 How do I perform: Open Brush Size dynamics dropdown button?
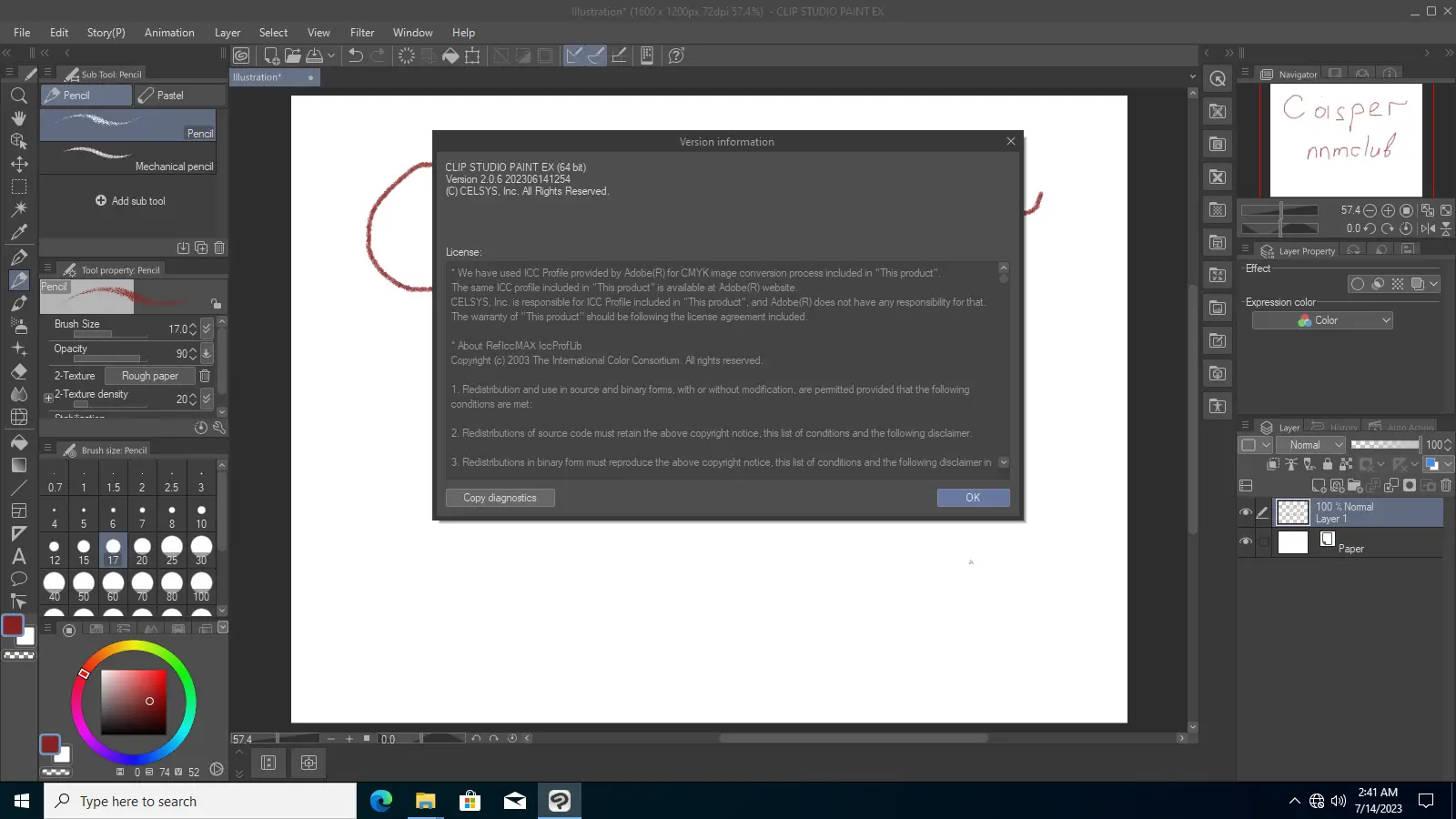pyautogui.click(x=207, y=329)
